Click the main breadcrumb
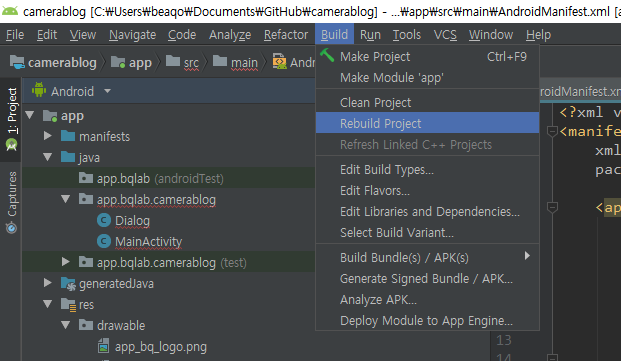Screen dimensions: 621x361 click(x=236, y=62)
